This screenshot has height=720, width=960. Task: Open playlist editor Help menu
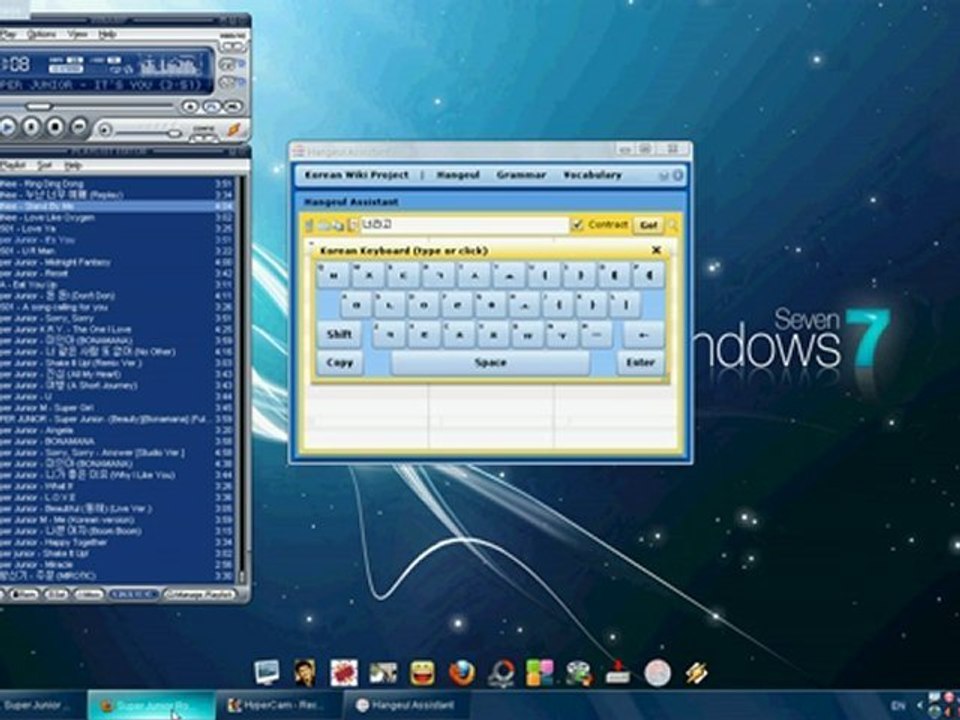point(73,166)
